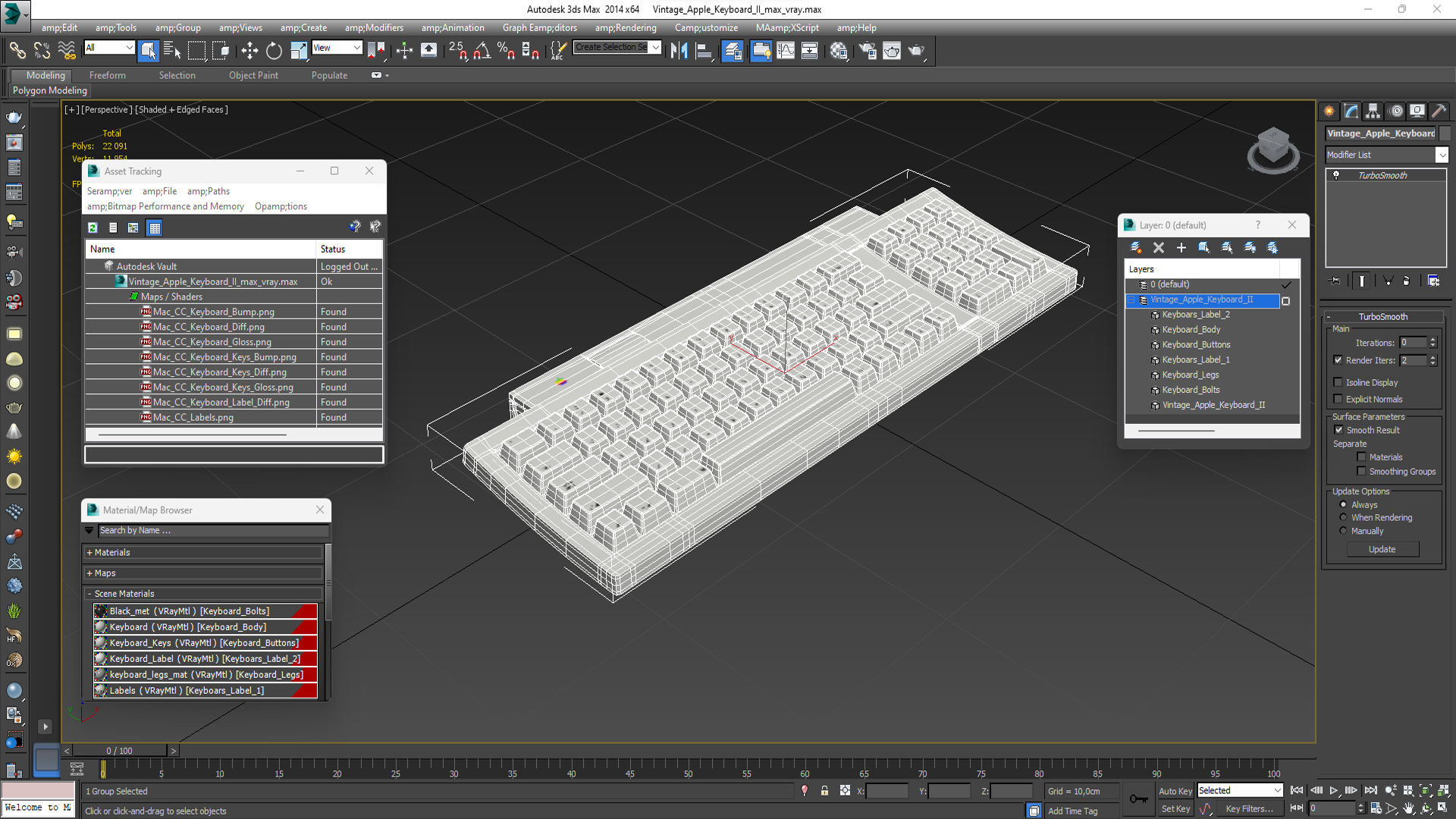Open the Create Selection Set dropdown
This screenshot has width=1456, height=819.
click(617, 47)
